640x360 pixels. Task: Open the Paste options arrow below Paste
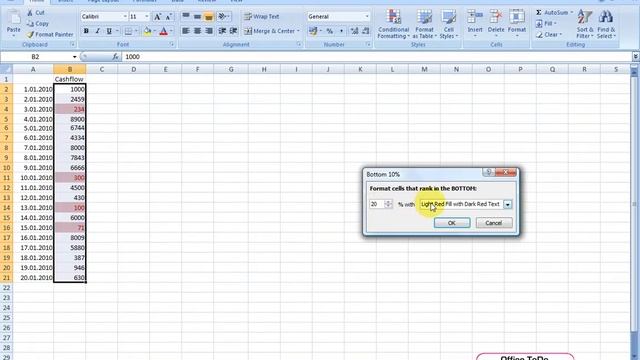[13, 36]
